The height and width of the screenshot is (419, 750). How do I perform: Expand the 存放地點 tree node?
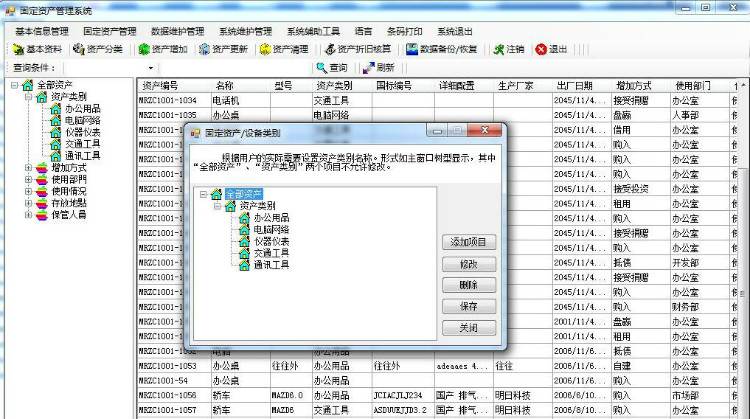(x=28, y=203)
